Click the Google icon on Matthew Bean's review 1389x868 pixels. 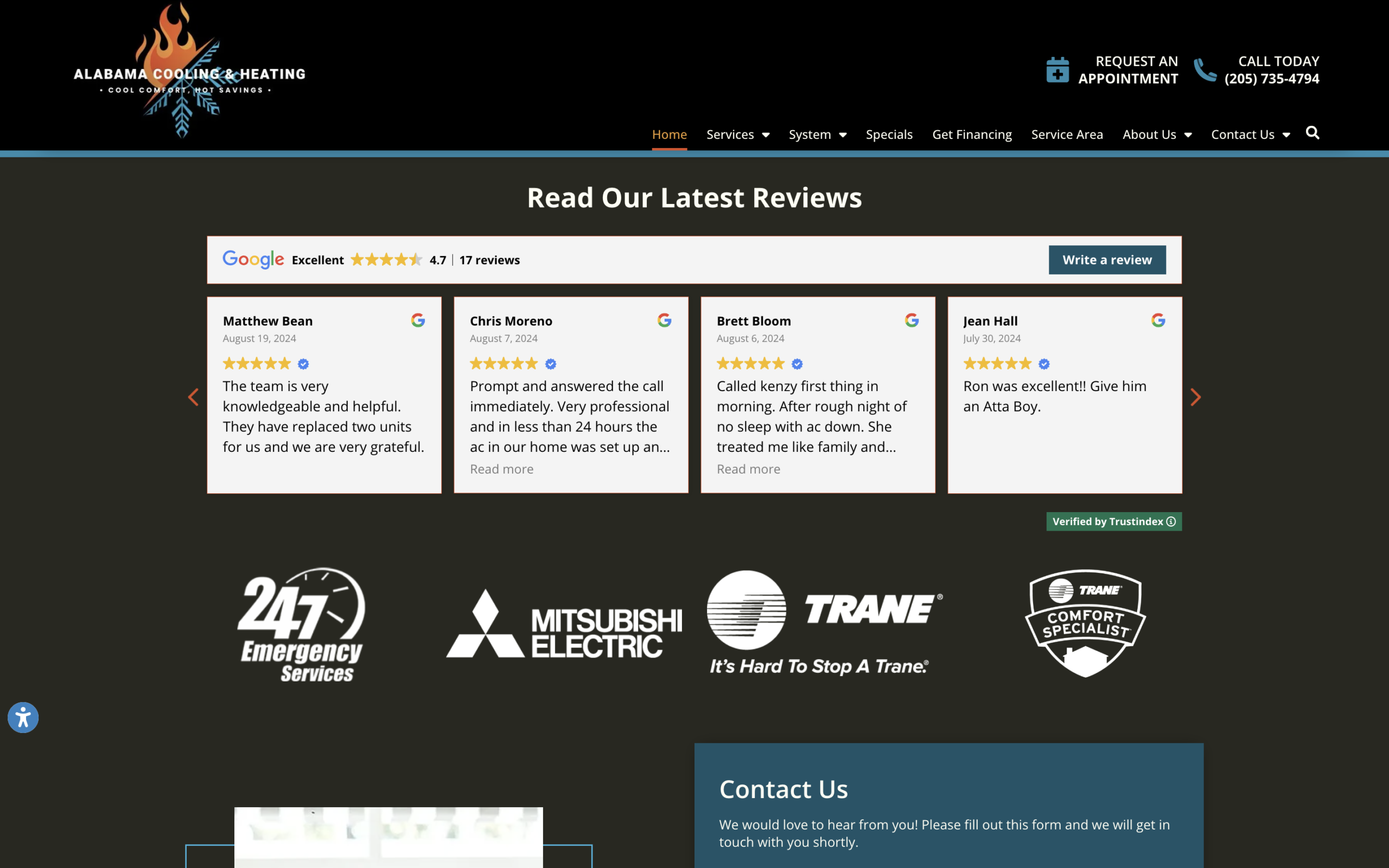[418, 320]
